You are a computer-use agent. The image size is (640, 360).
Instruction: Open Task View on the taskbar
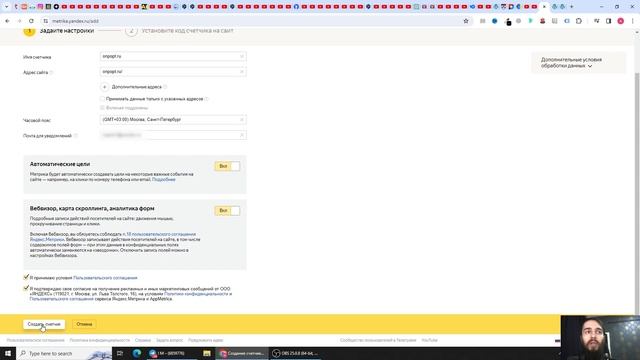pyautogui.click(x=120, y=353)
